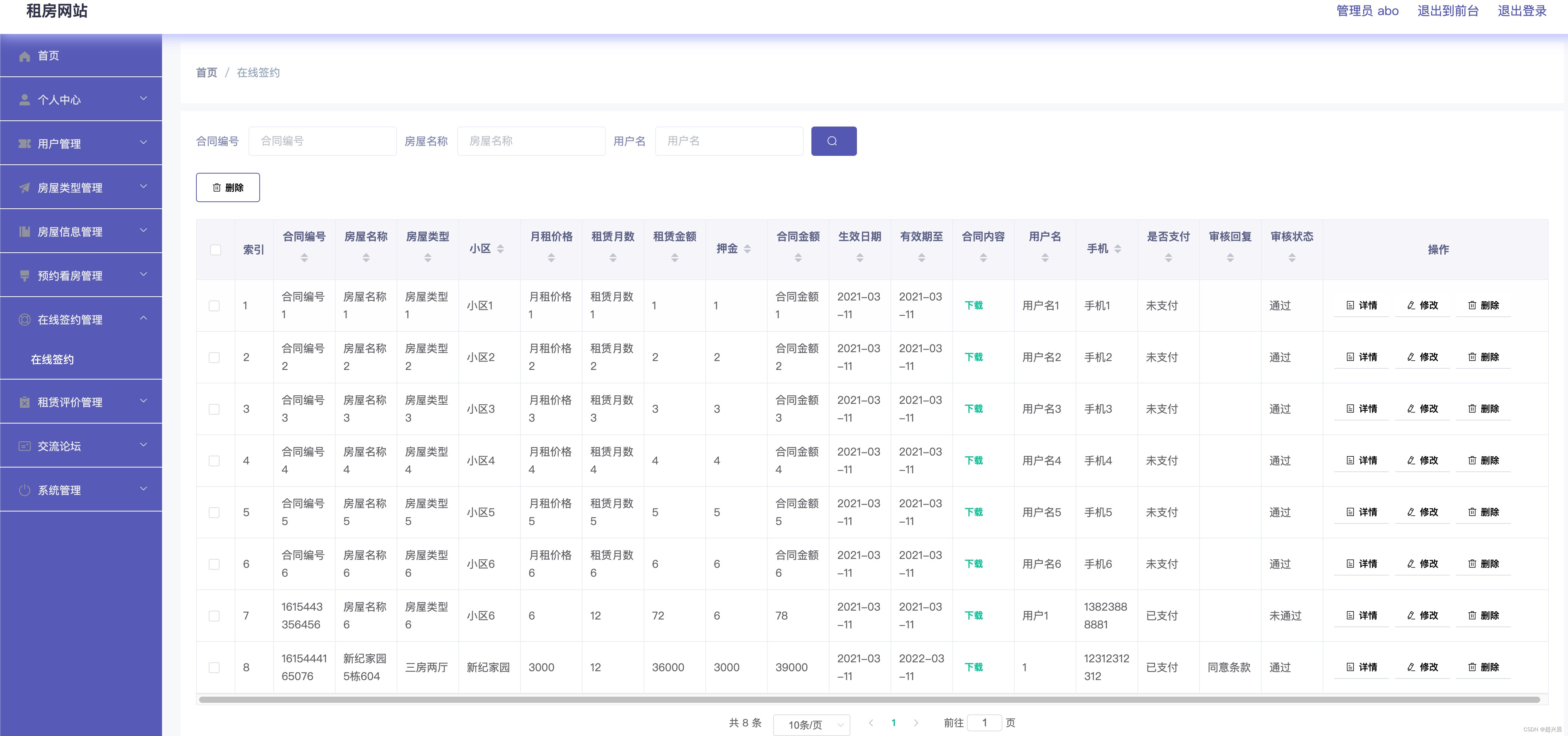Check the row 3 checkbox
Image resolution: width=1568 pixels, height=736 pixels.
click(214, 409)
